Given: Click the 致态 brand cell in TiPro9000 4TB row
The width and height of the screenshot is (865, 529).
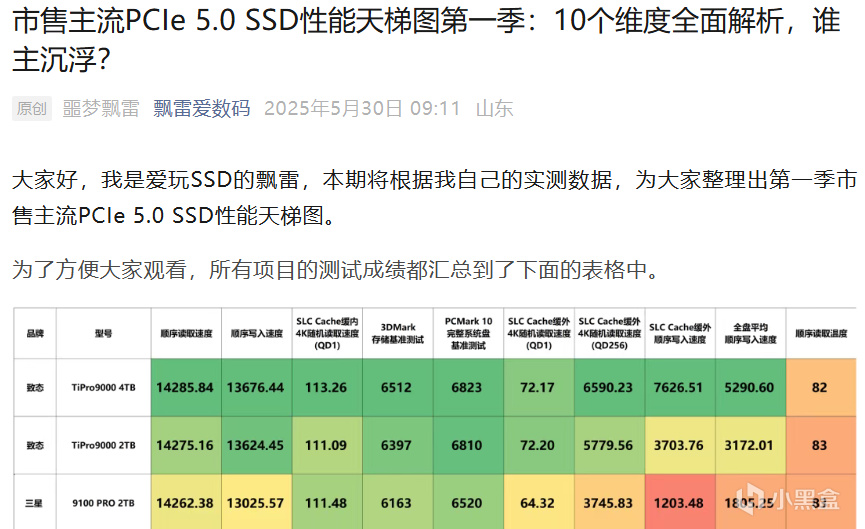Looking at the screenshot, I should (x=35, y=387).
